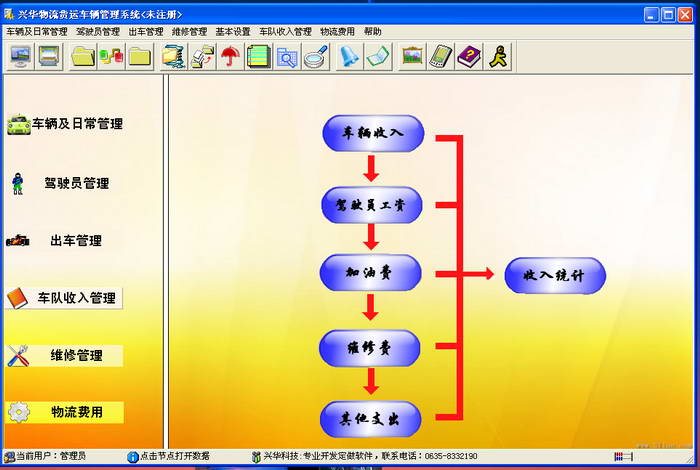Open the 维修费 flowchart node
The image size is (700, 470).
(x=370, y=348)
